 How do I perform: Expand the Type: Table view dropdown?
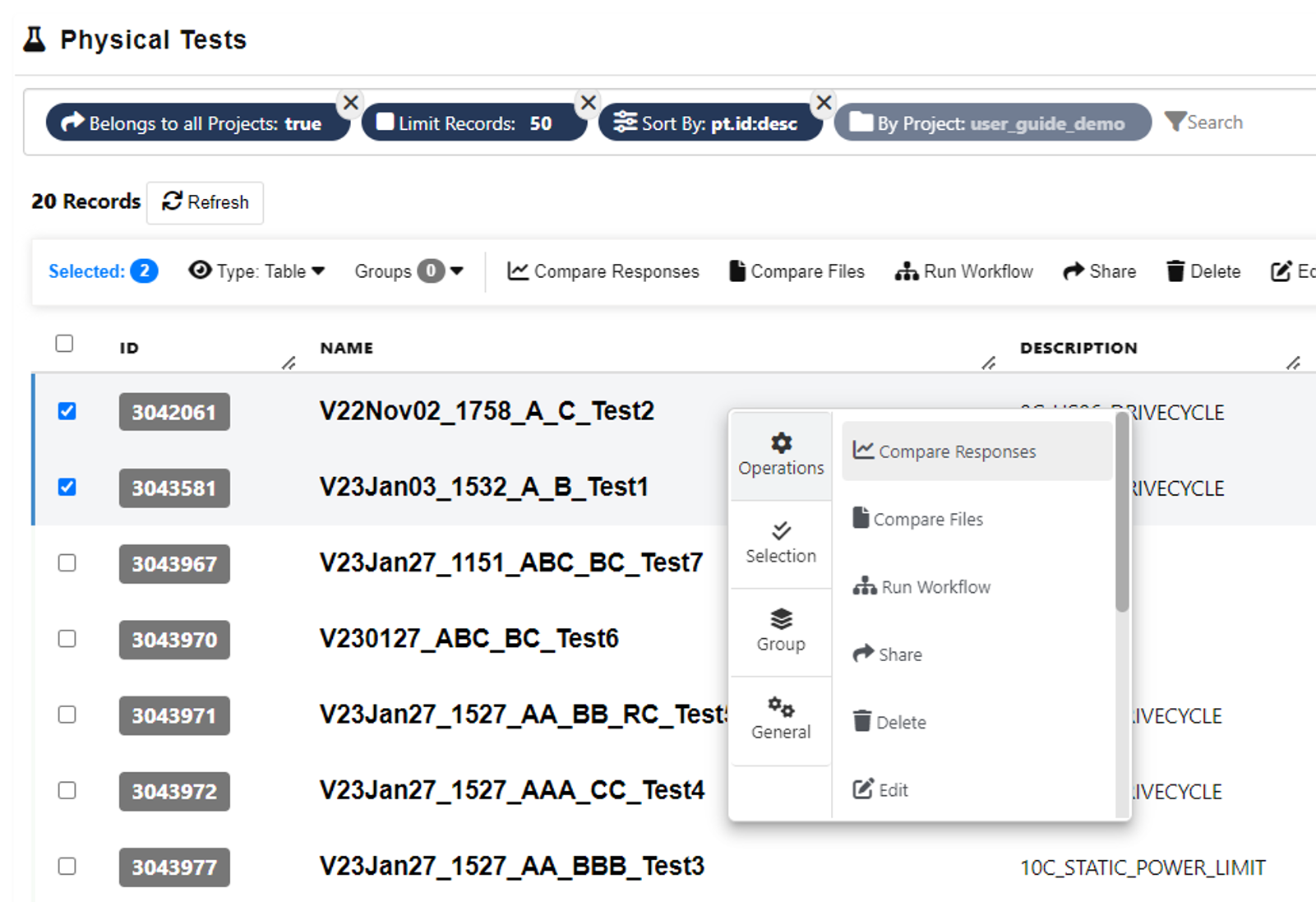(x=256, y=271)
